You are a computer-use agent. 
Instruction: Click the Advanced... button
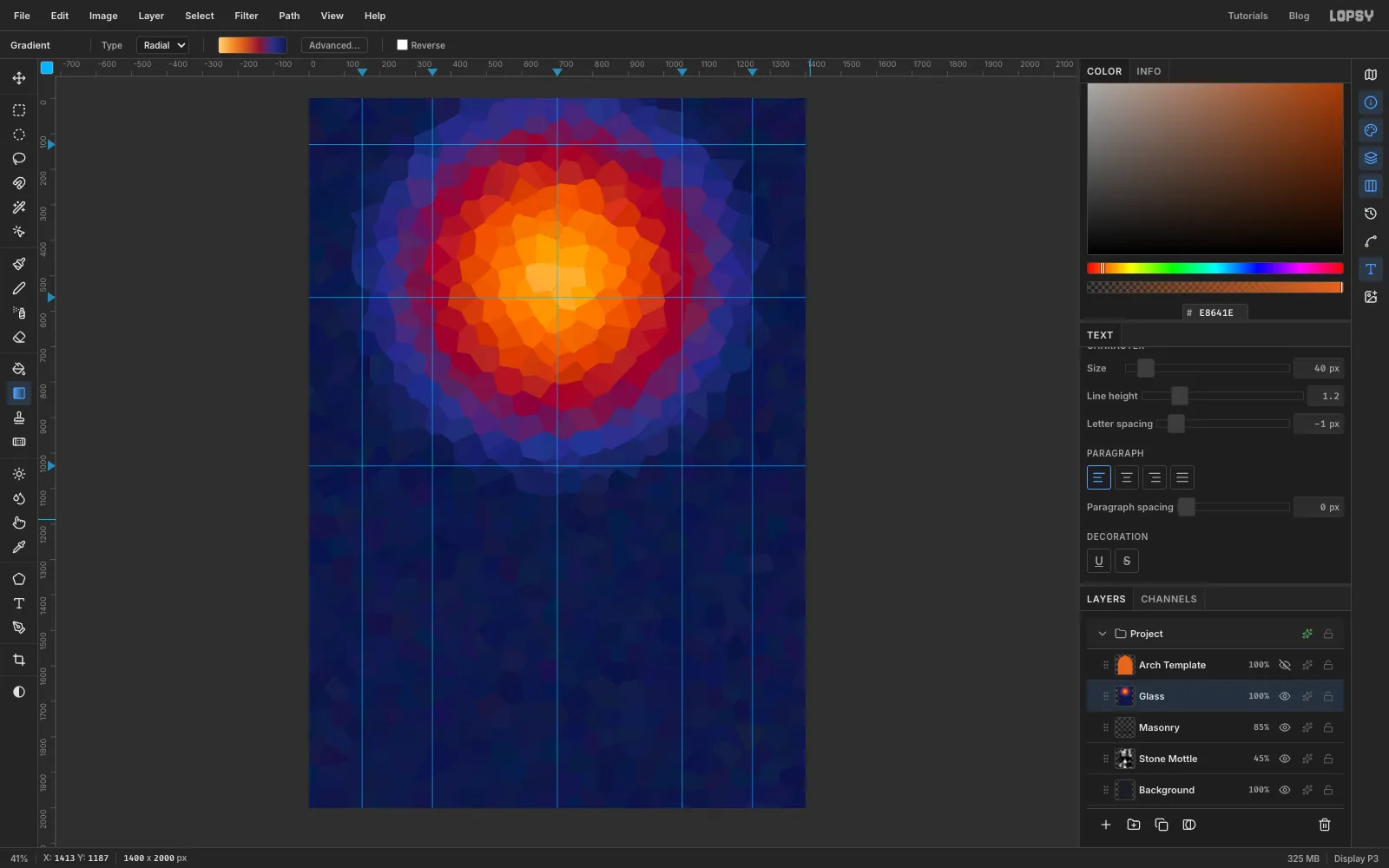click(x=334, y=45)
